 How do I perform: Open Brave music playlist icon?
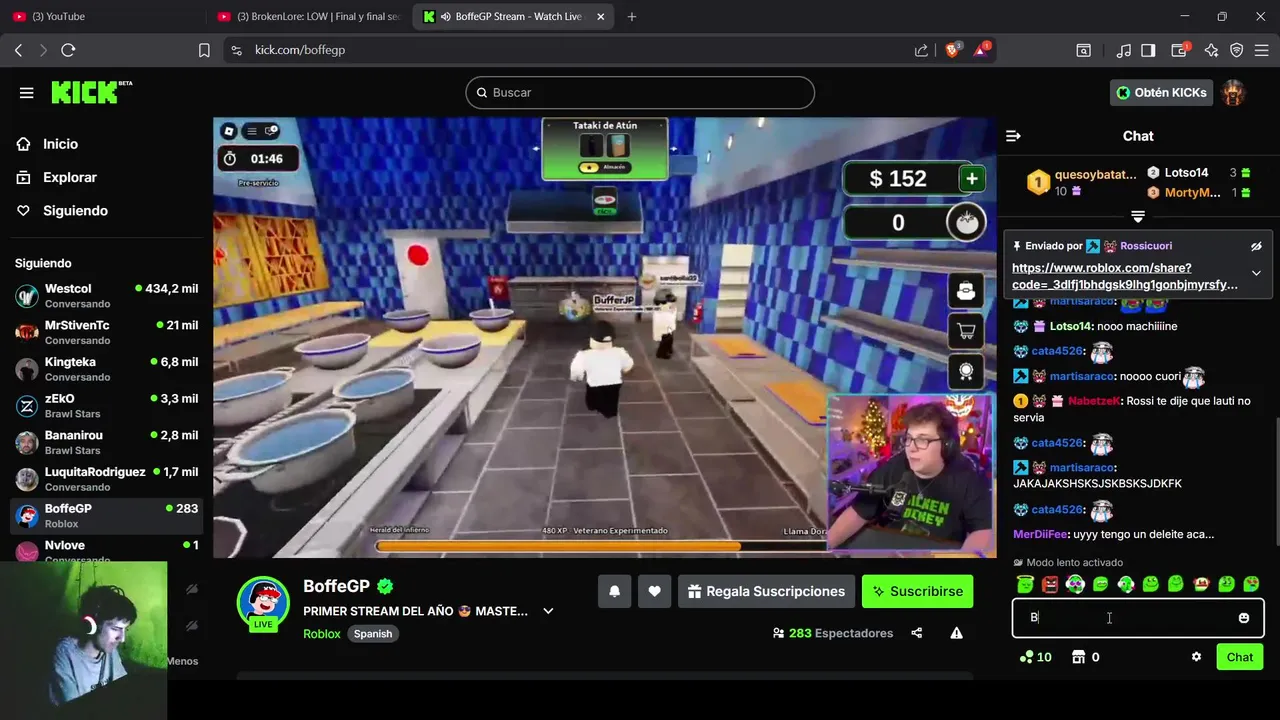click(1124, 50)
